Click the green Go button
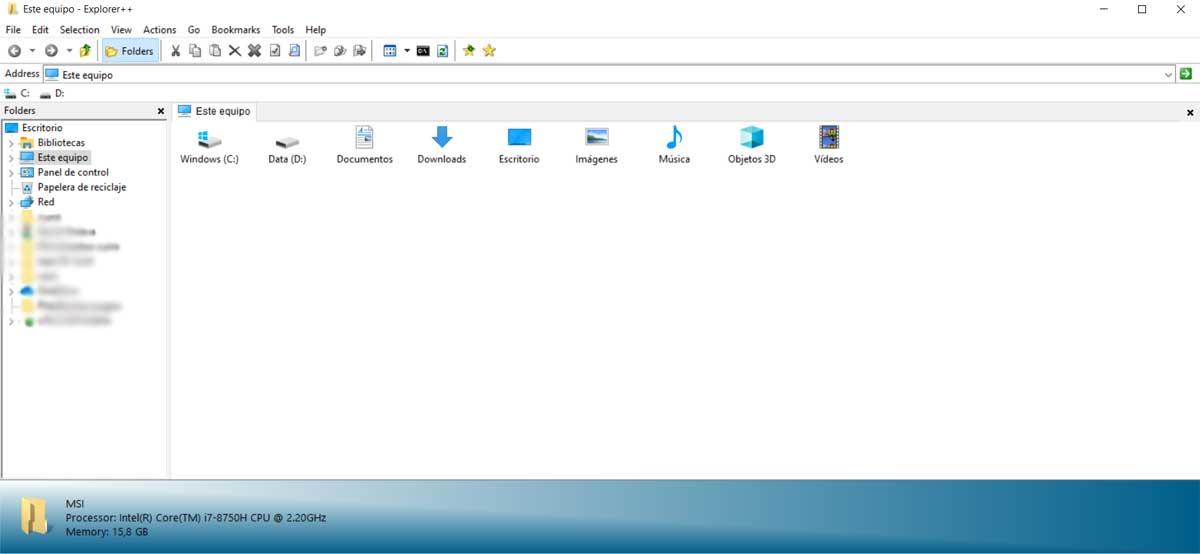Viewport: 1200px width, 554px height. point(1186,74)
